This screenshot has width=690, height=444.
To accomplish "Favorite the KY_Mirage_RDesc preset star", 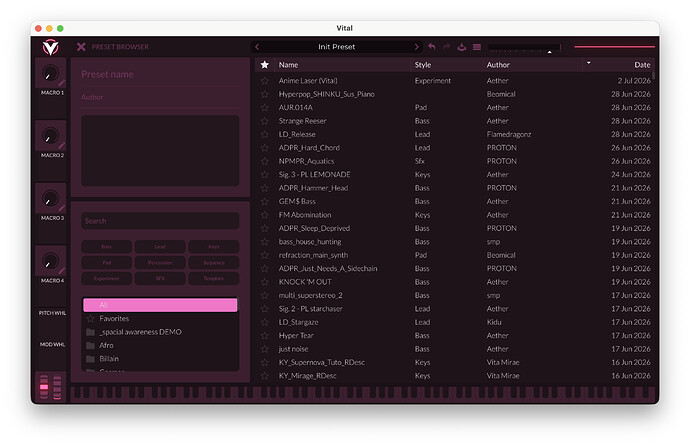I will click(264, 376).
